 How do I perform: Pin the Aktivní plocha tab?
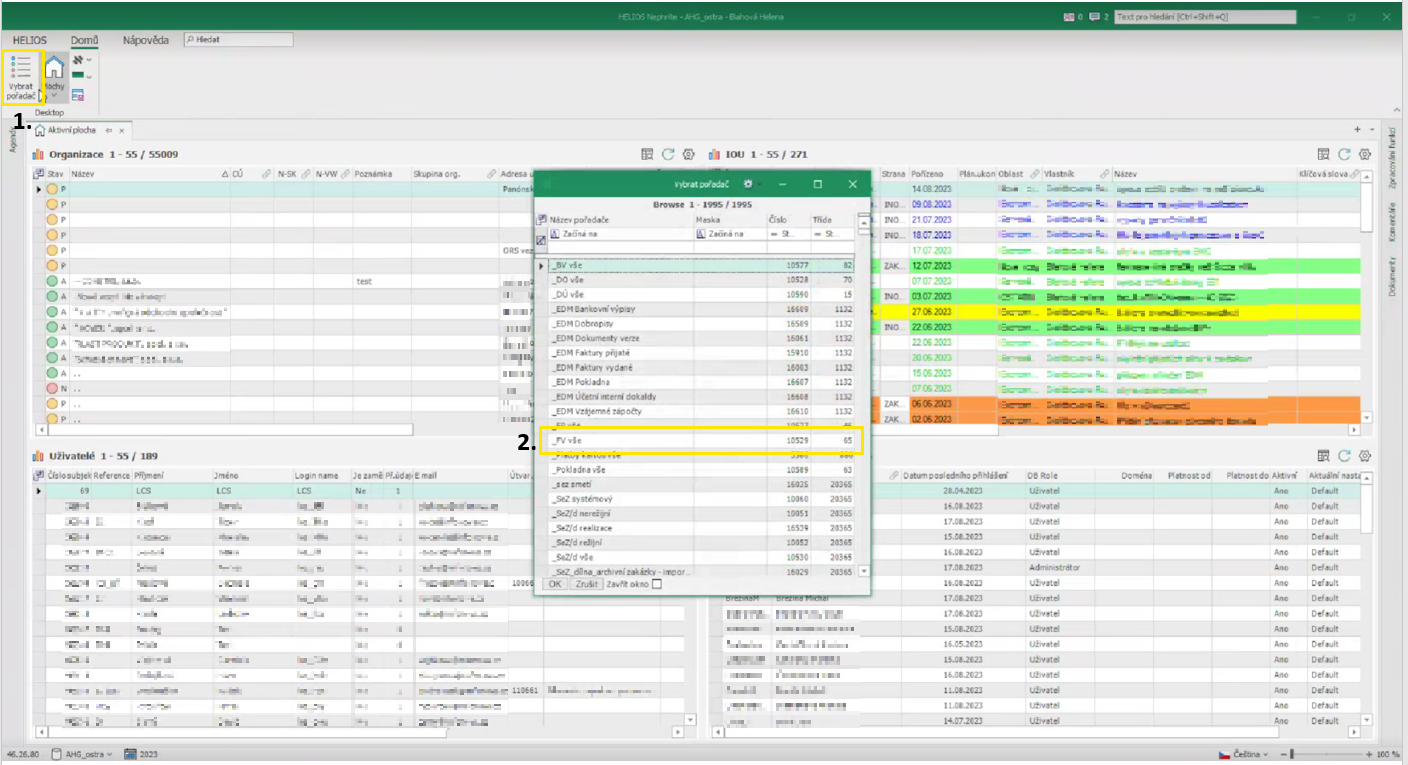108,131
